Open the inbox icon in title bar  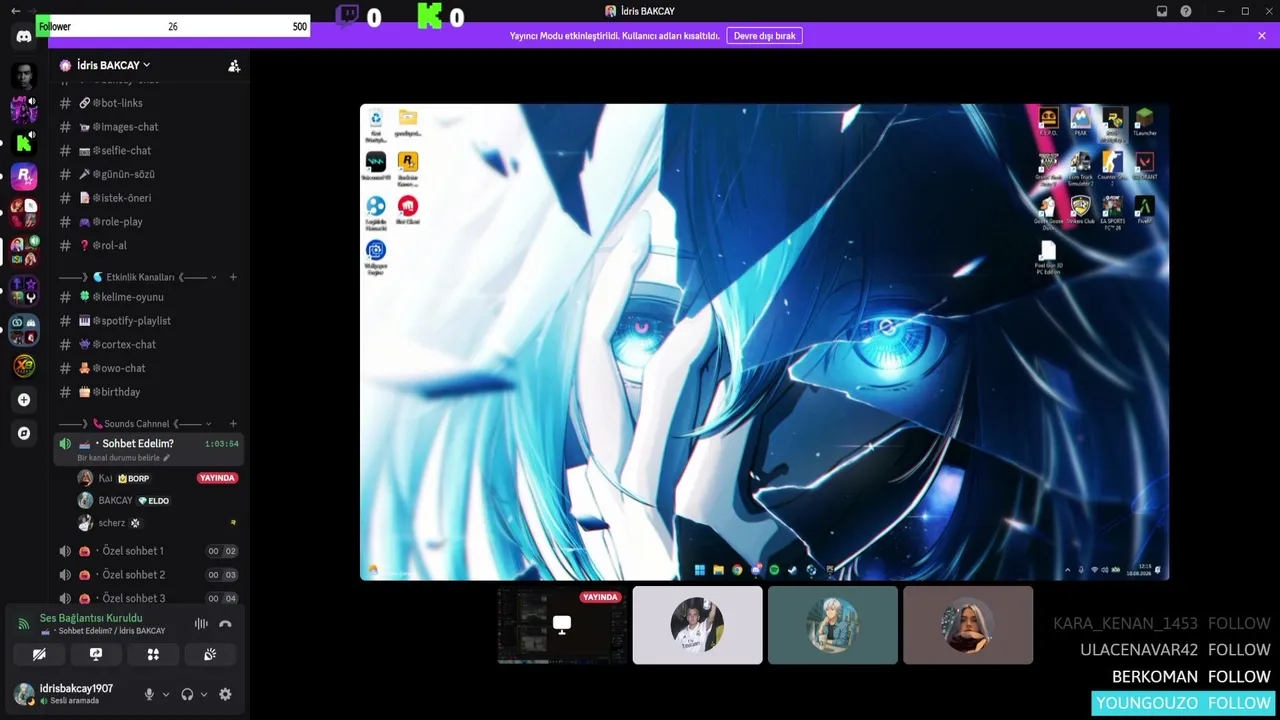[x=1162, y=11]
